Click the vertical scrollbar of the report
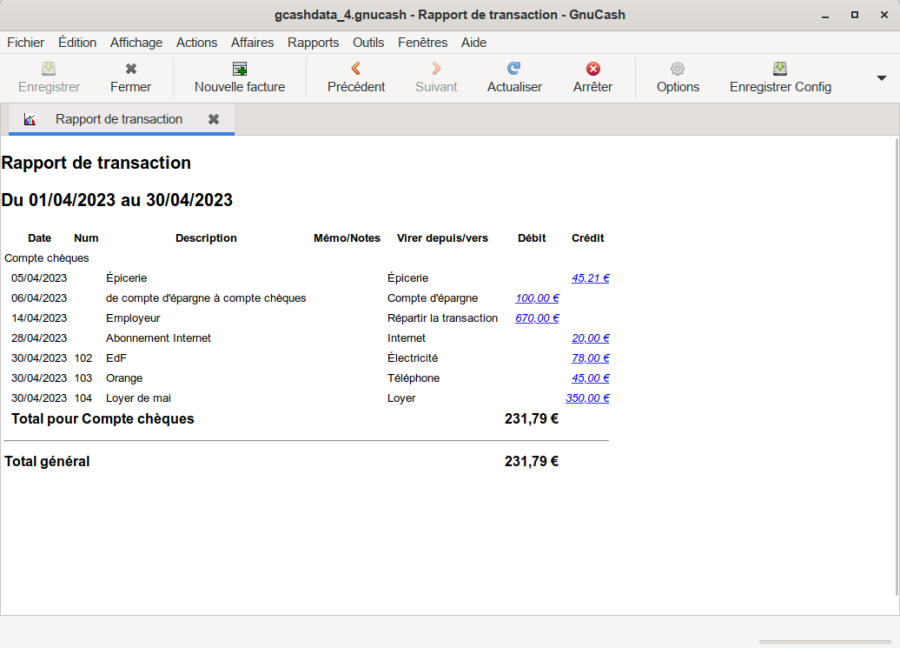Screen dimensions: 900x648 [x=895, y=370]
